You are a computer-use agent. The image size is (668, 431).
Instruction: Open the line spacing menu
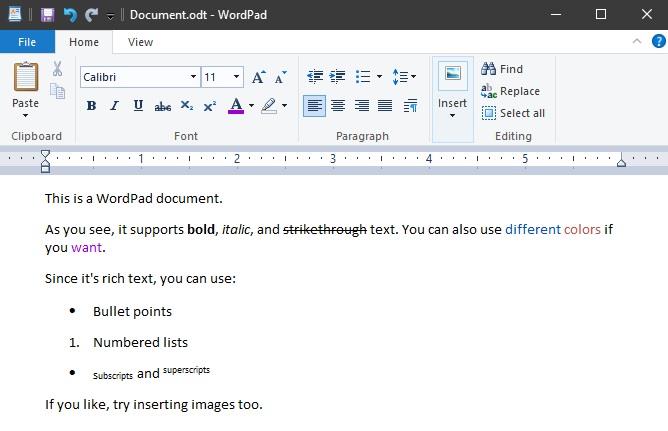click(403, 77)
